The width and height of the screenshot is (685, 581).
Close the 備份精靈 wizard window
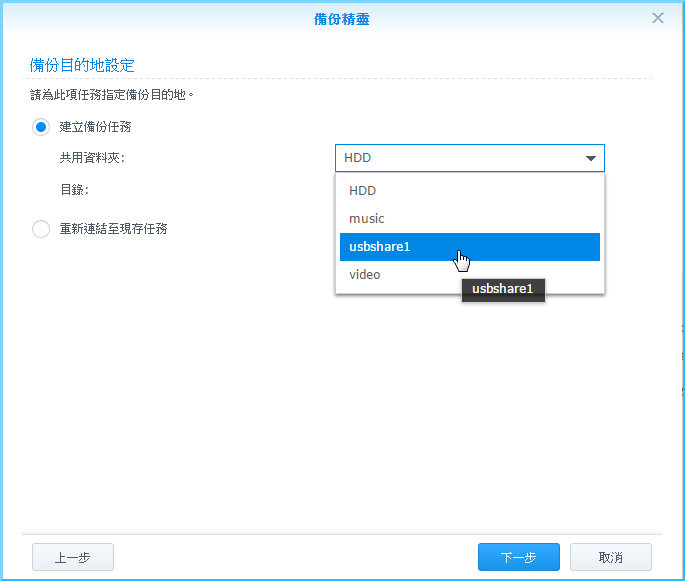(x=657, y=18)
